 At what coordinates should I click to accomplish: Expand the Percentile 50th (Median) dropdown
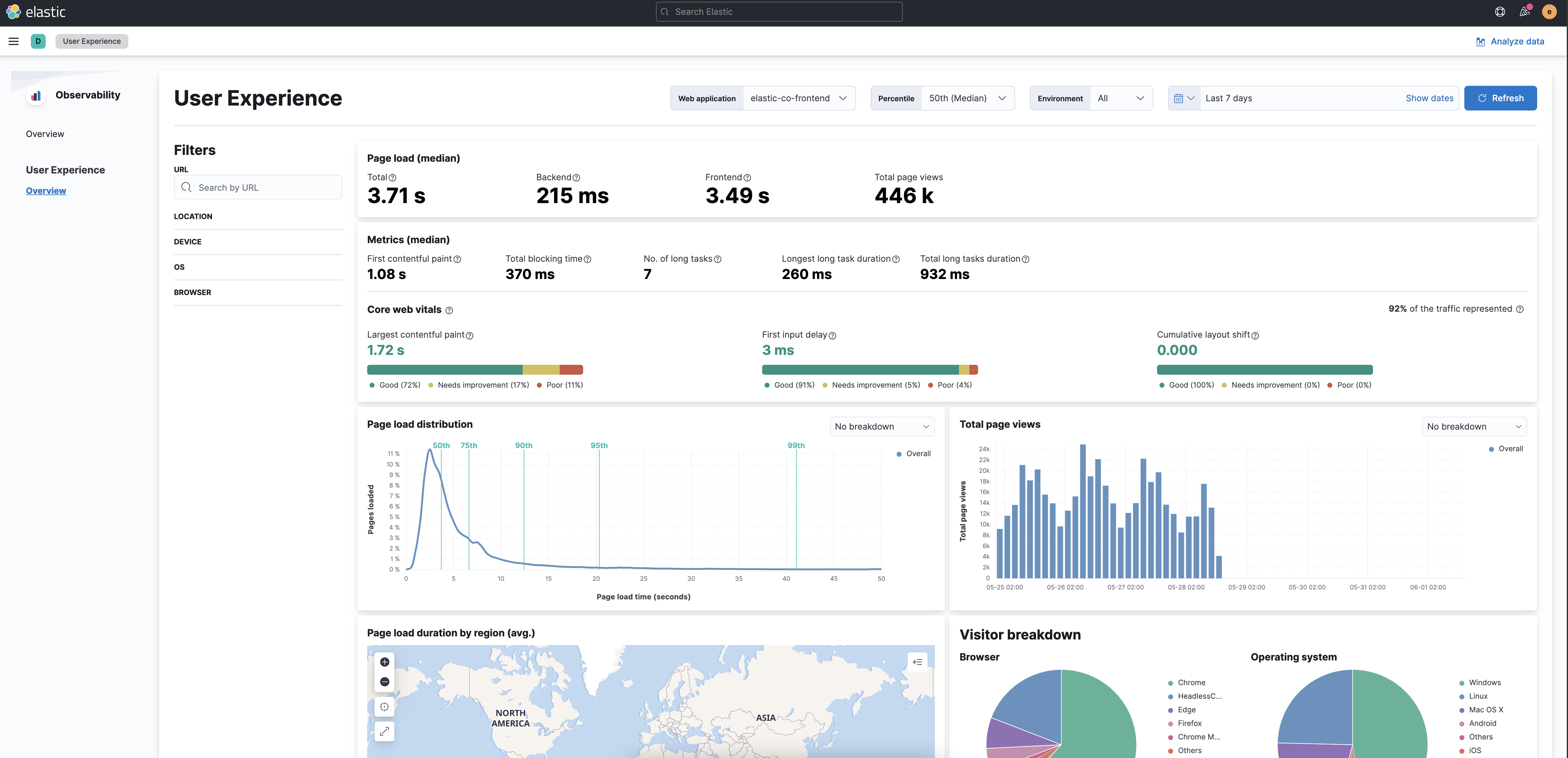click(x=967, y=98)
